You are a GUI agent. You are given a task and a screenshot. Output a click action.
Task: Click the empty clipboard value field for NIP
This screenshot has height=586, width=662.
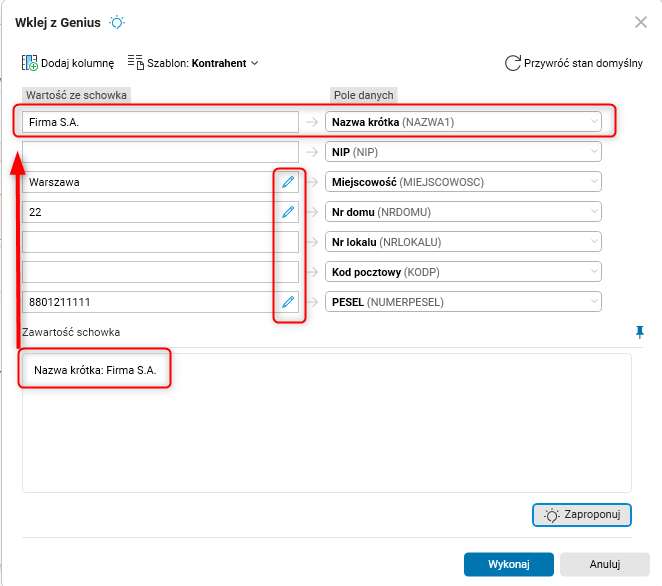(160, 152)
